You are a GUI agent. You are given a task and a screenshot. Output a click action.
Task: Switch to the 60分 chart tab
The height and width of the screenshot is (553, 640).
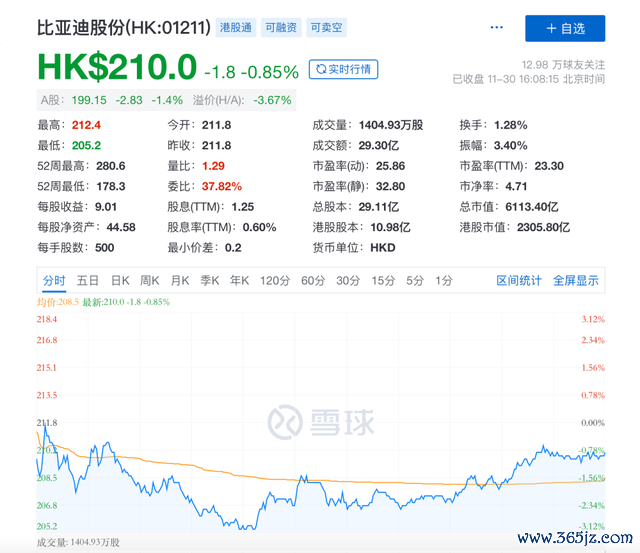[313, 280]
